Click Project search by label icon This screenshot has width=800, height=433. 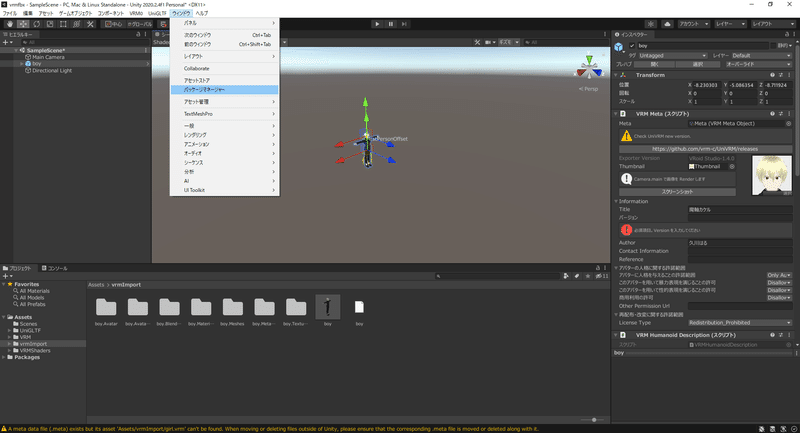(577, 276)
